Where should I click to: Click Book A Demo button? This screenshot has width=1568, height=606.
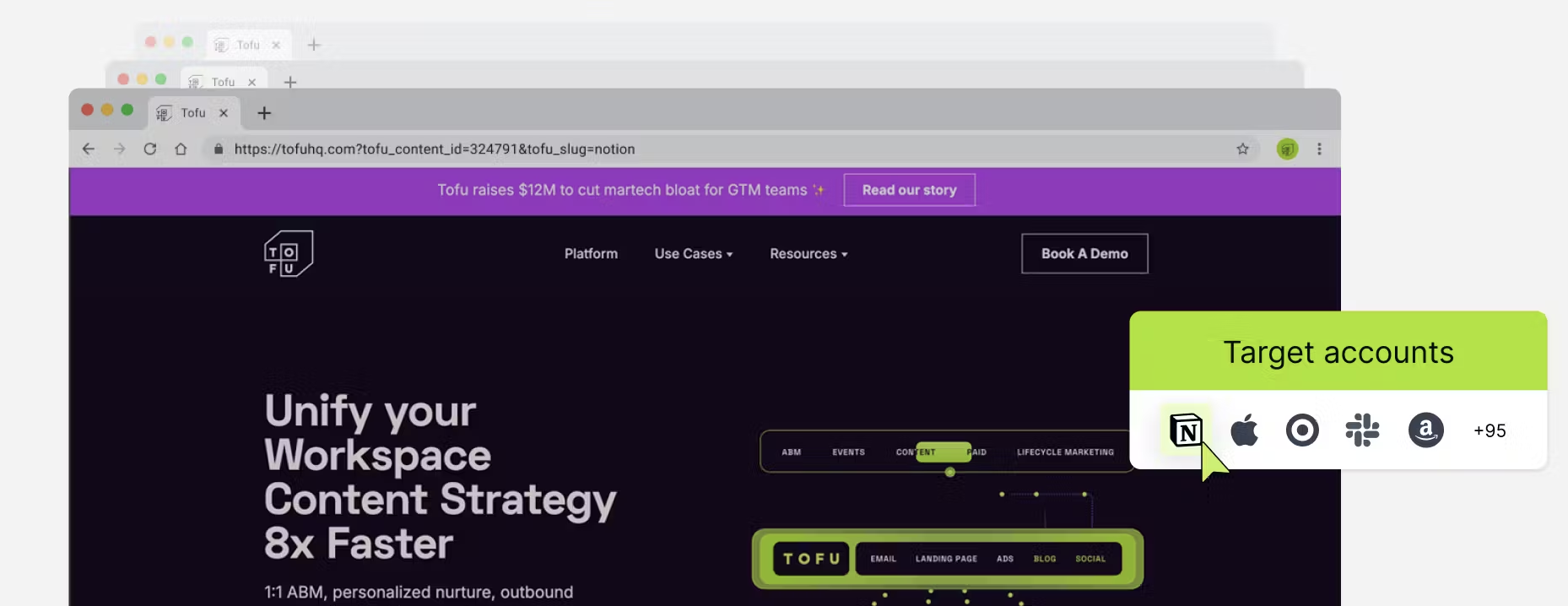point(1084,253)
